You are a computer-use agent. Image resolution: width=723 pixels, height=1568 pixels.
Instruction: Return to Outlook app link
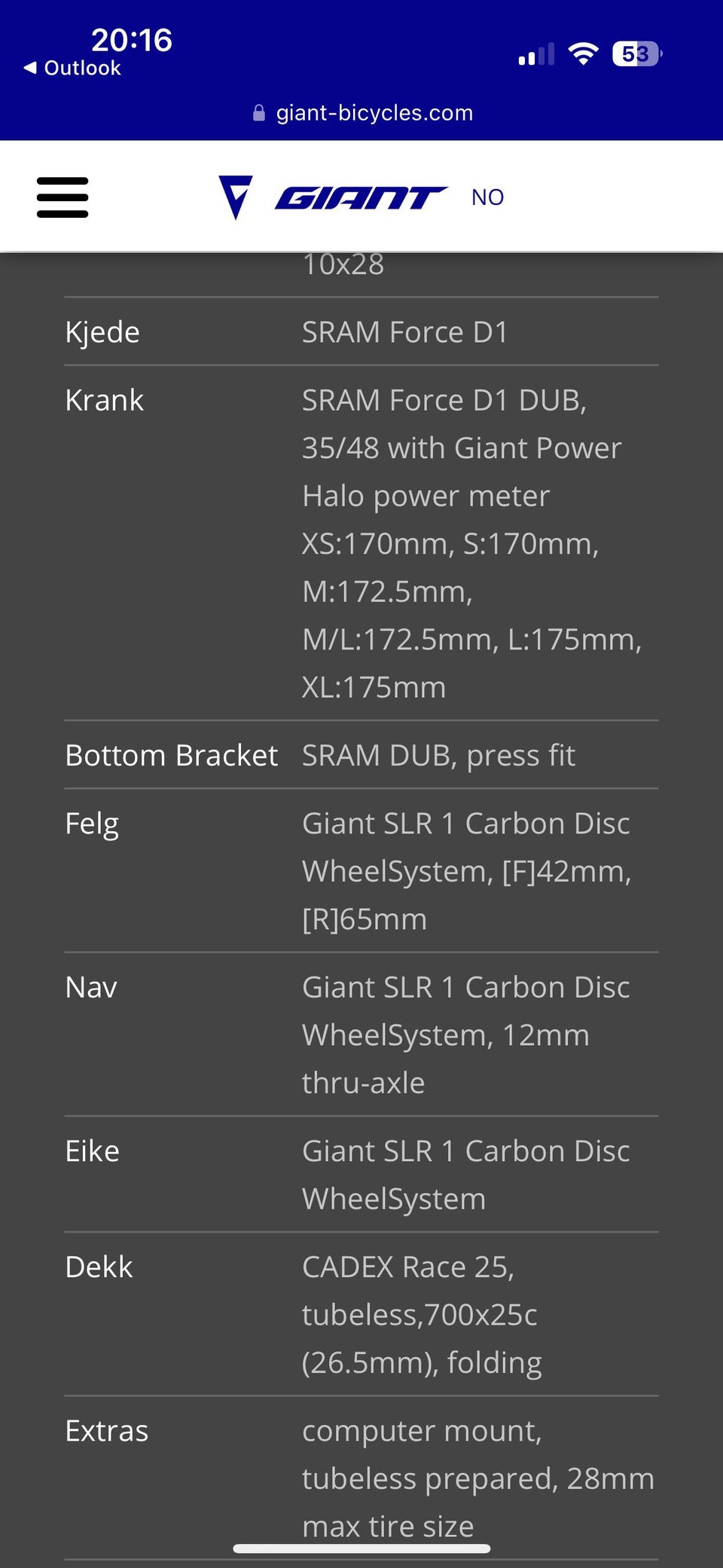82,68
